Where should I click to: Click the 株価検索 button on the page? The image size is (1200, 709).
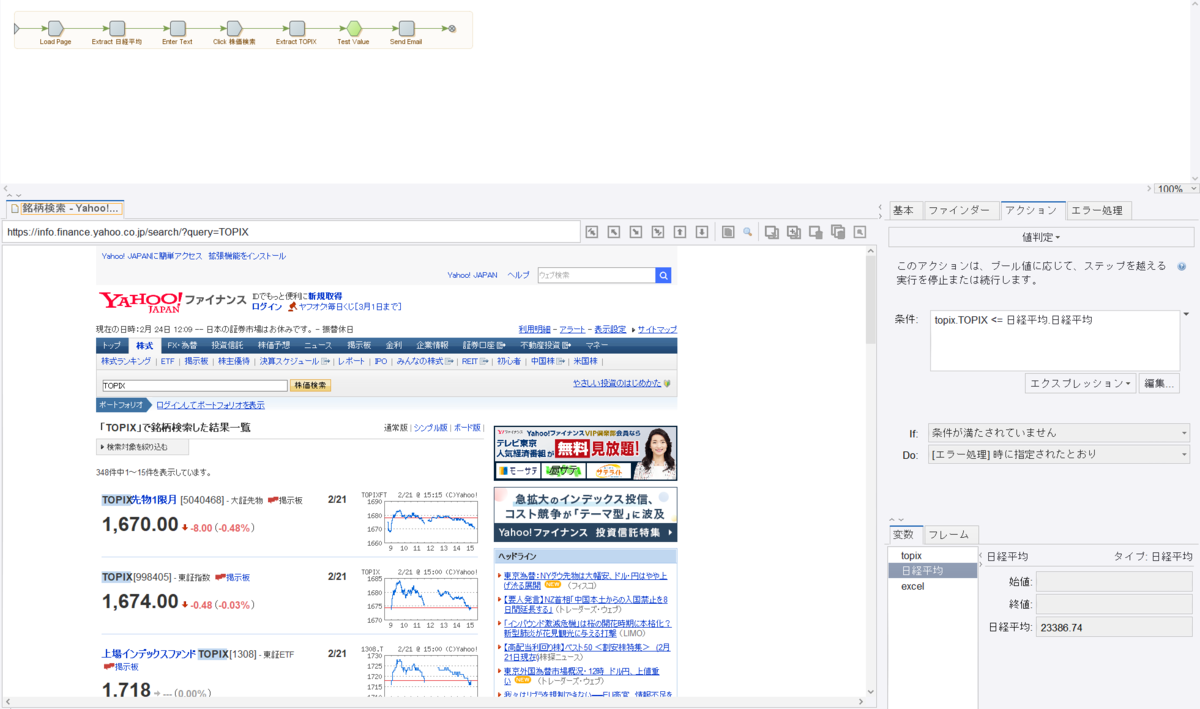pos(310,385)
